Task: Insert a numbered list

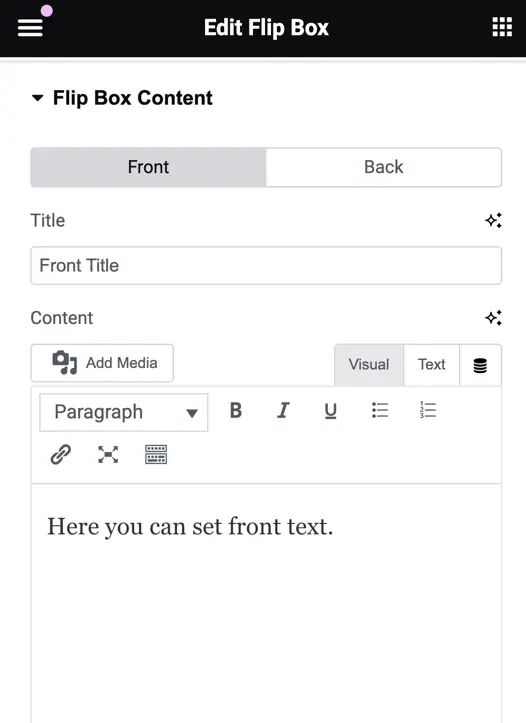Action: point(428,410)
